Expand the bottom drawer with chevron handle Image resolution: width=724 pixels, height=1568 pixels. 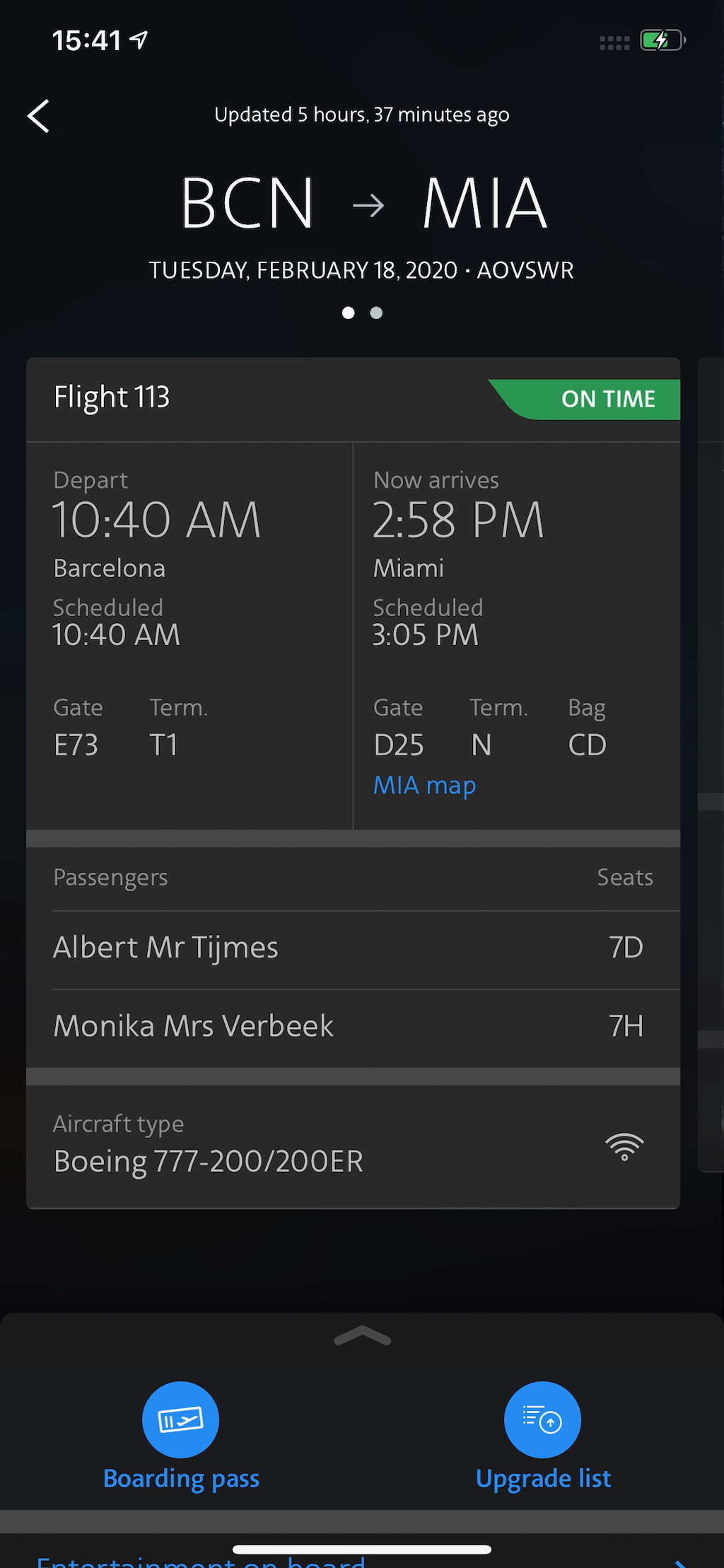[362, 1336]
